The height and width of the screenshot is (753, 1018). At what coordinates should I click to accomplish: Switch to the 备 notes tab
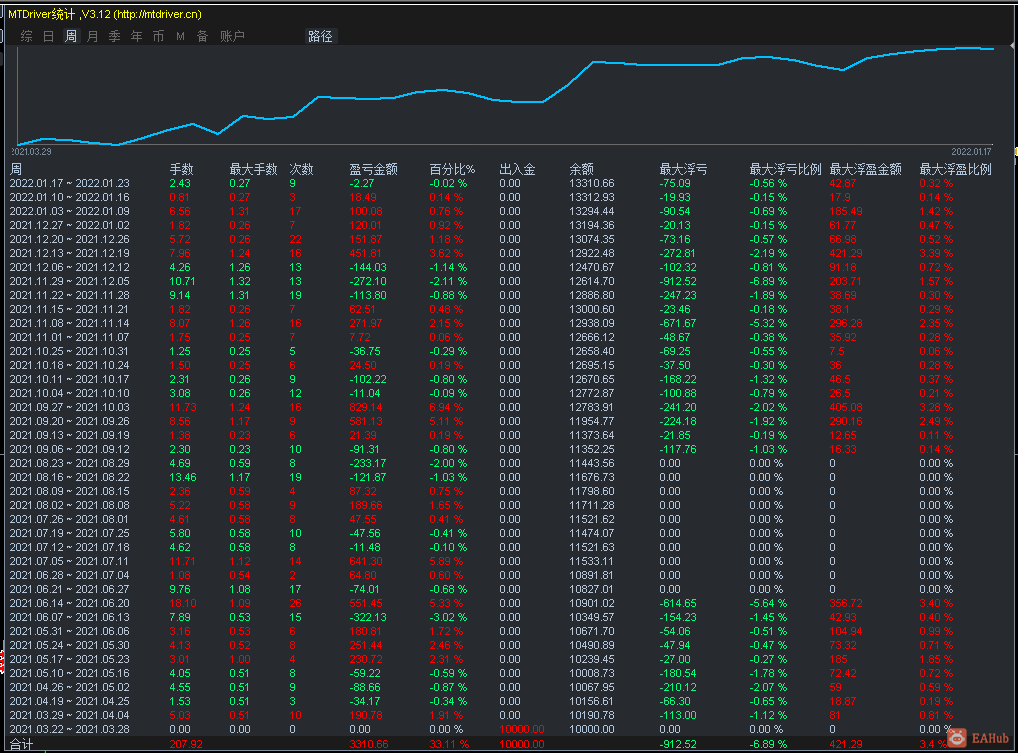pos(203,36)
